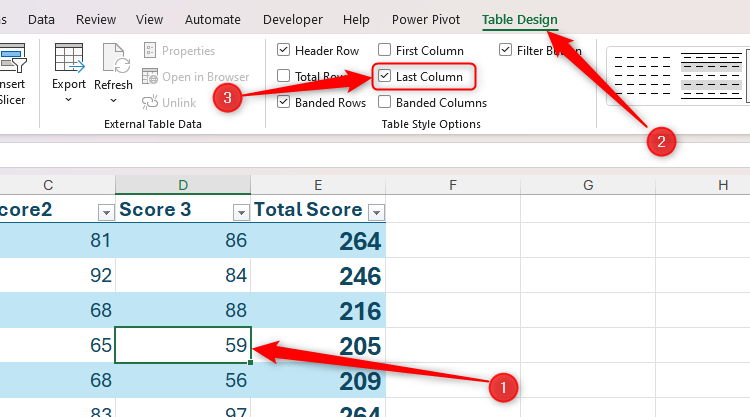Toggle the Header Row checkbox
Viewport: 750px width, 417px height.
pos(284,50)
